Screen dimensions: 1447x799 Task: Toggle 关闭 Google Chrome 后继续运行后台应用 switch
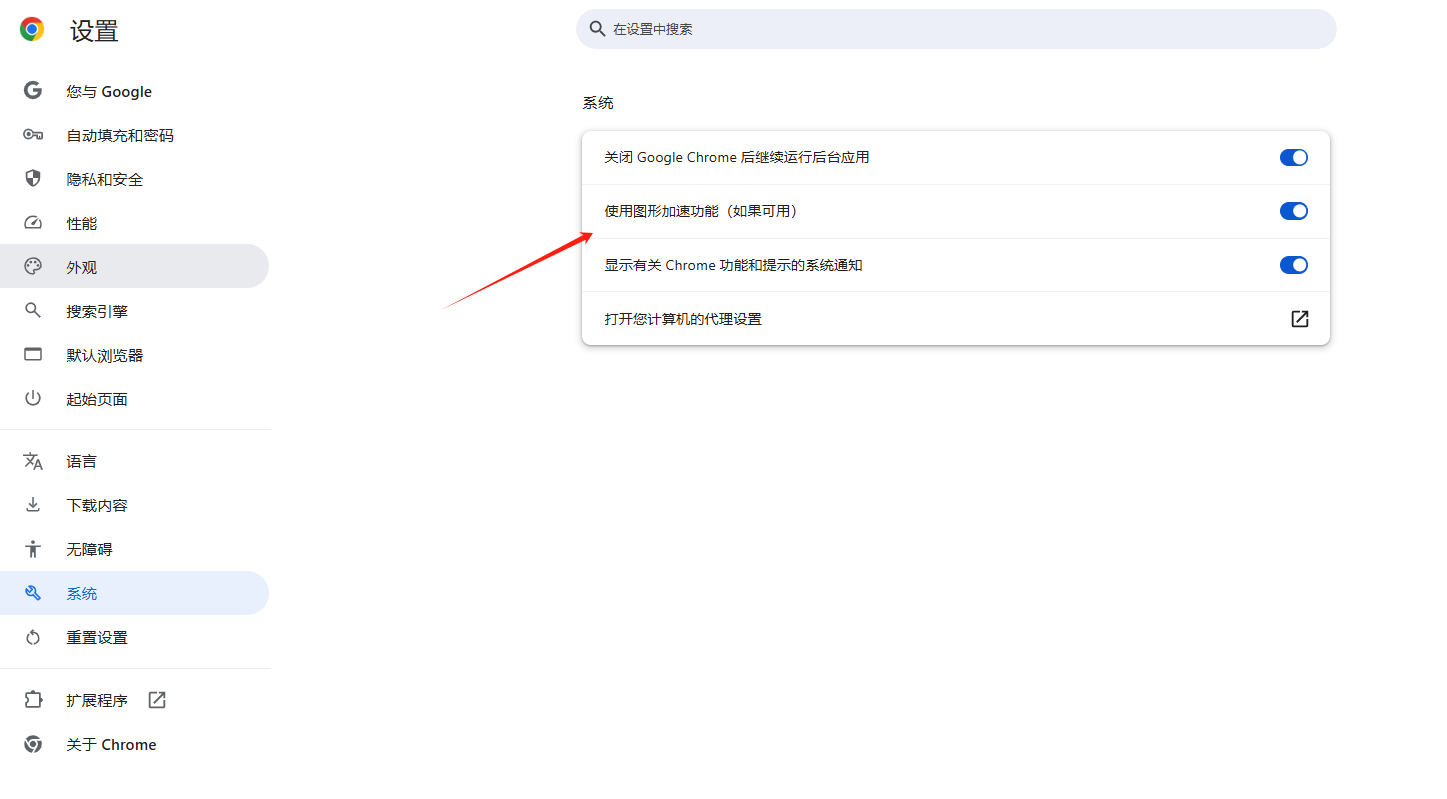coord(1294,157)
